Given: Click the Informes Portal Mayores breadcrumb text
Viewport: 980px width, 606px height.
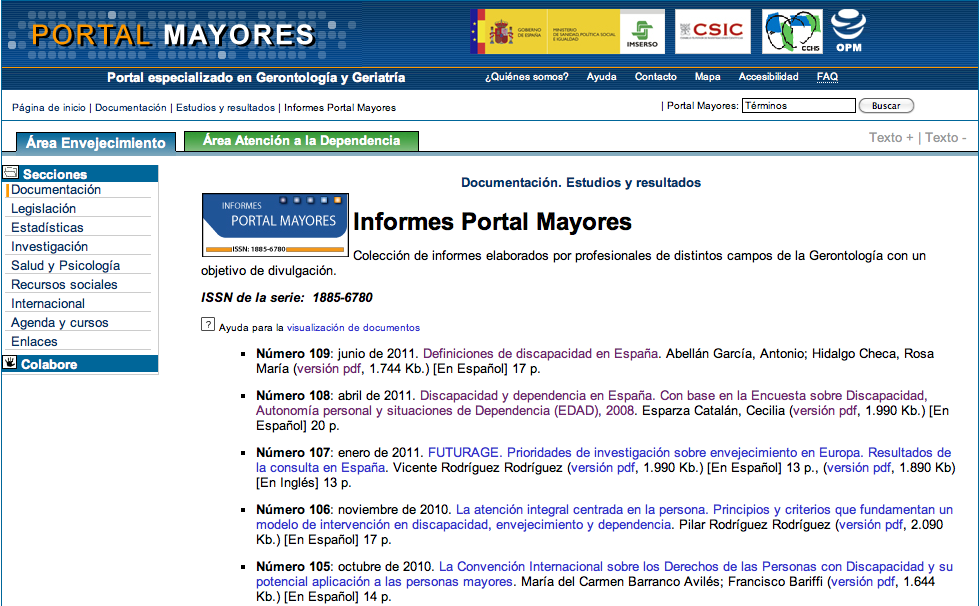Looking at the screenshot, I should [x=340, y=107].
